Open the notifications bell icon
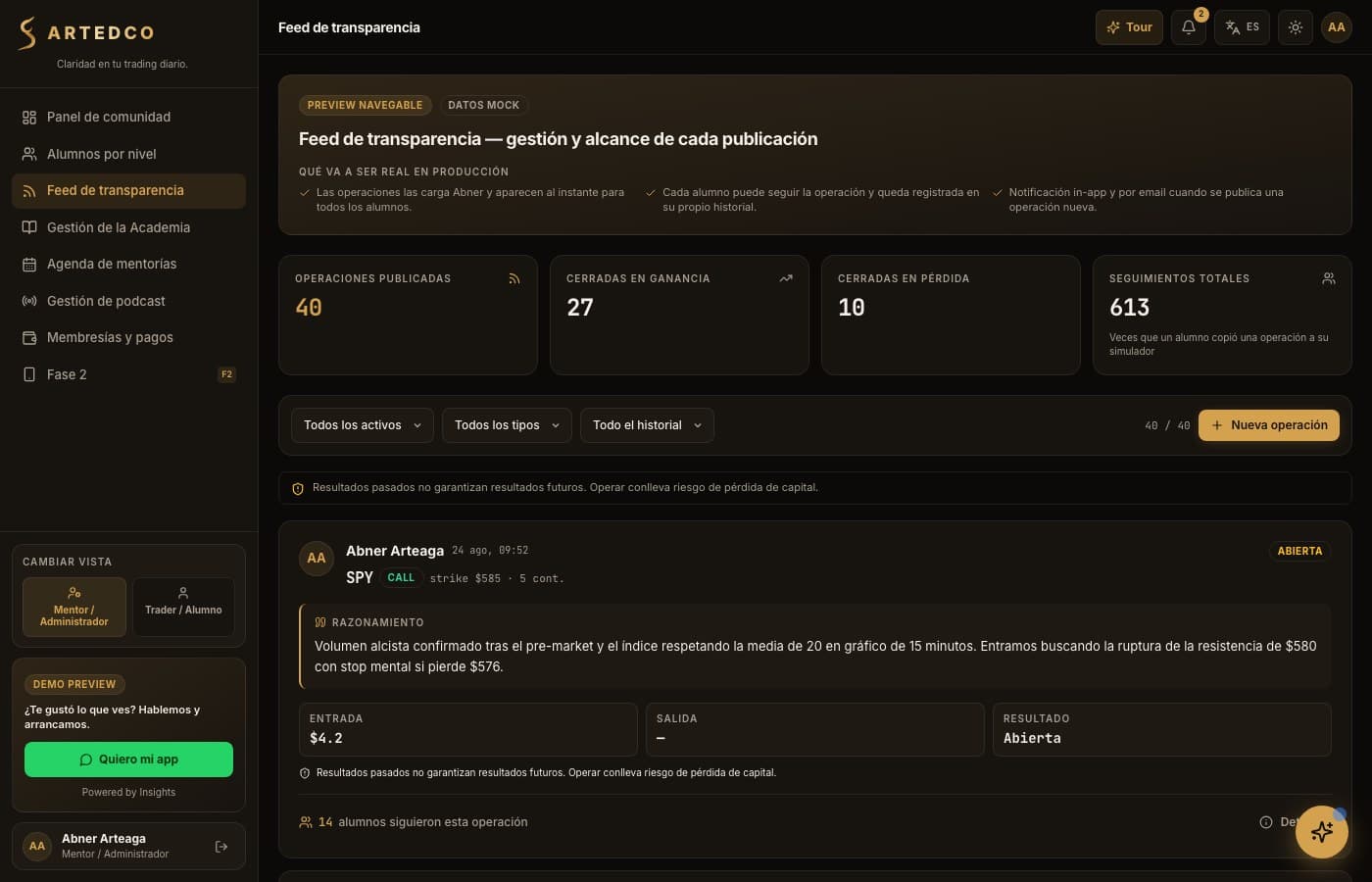The width and height of the screenshot is (1372, 882). (x=1189, y=27)
